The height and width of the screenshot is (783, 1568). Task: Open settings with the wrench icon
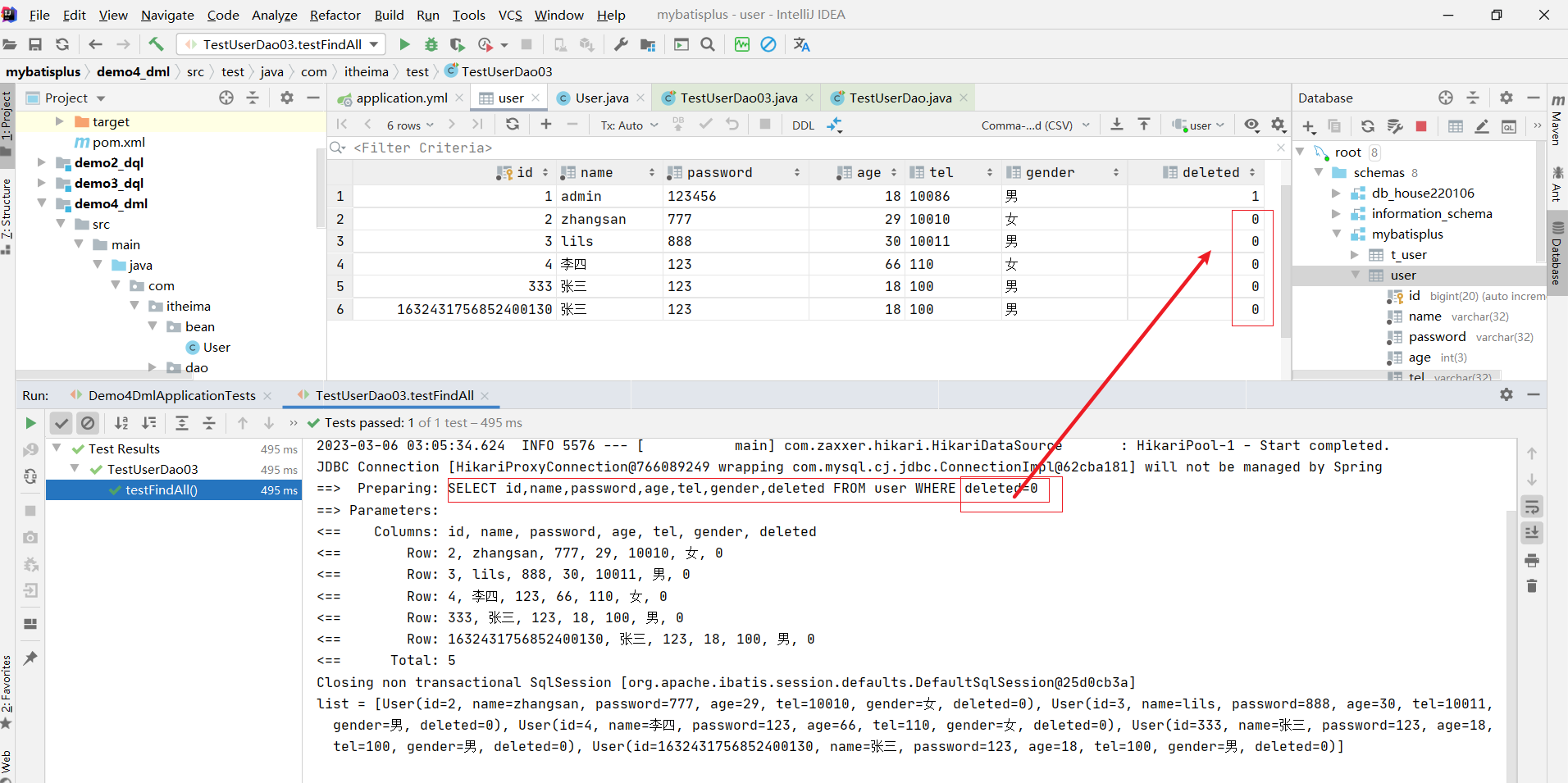tap(621, 44)
